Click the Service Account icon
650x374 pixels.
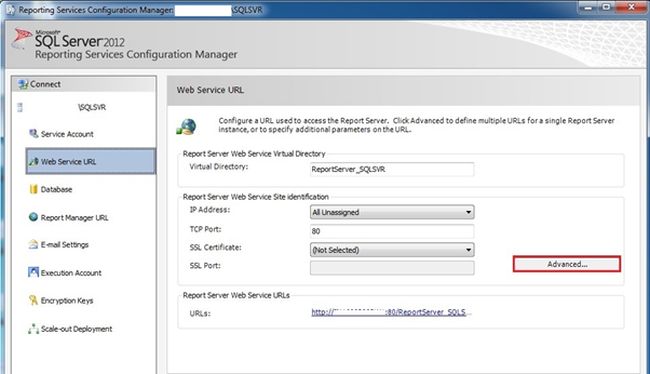pos(34,134)
